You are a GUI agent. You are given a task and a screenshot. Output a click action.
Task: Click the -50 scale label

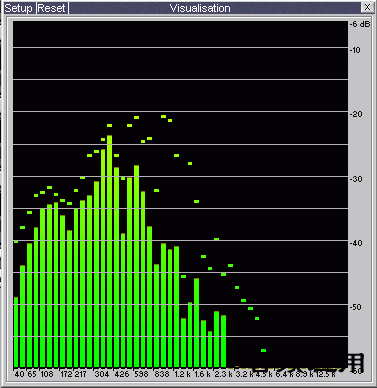tap(356, 307)
